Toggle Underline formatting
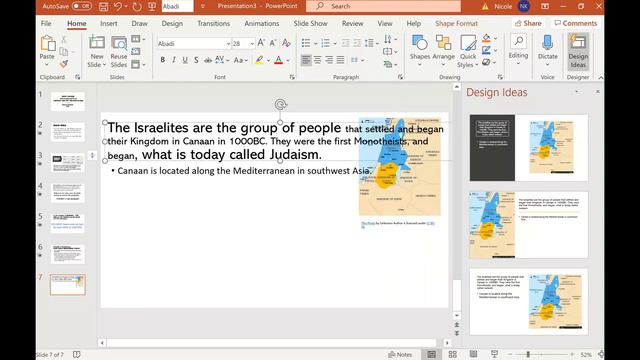This screenshot has height=360, width=640. point(185,60)
